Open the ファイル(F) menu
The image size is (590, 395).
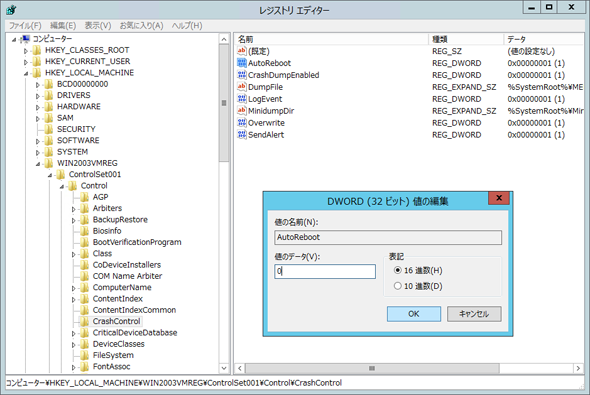click(x=25, y=25)
